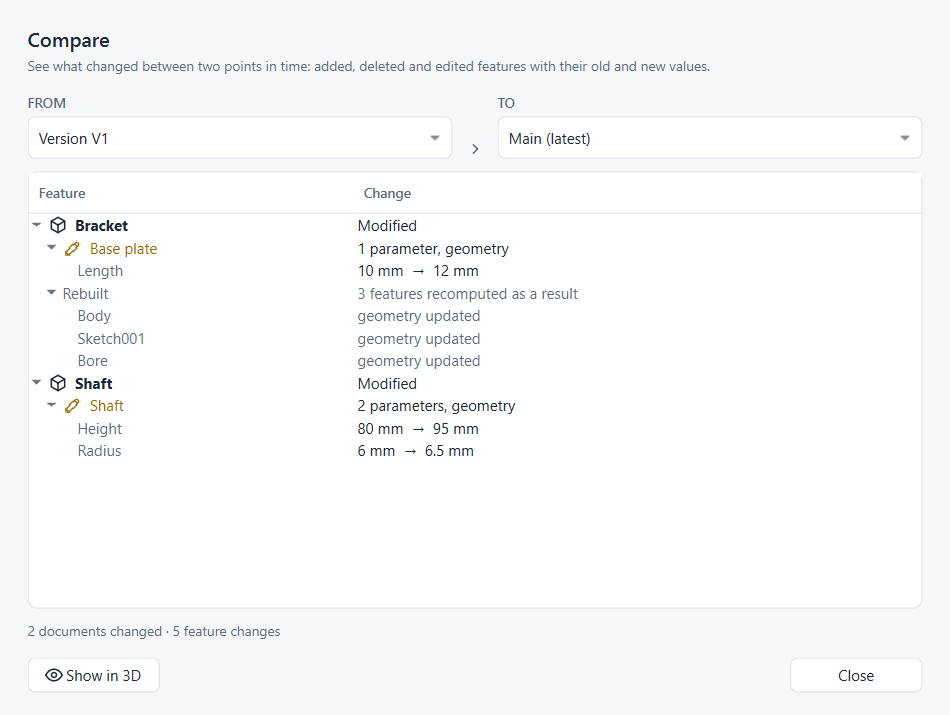The image size is (950, 715).
Task: Click the Feature column header
Action: tap(62, 193)
